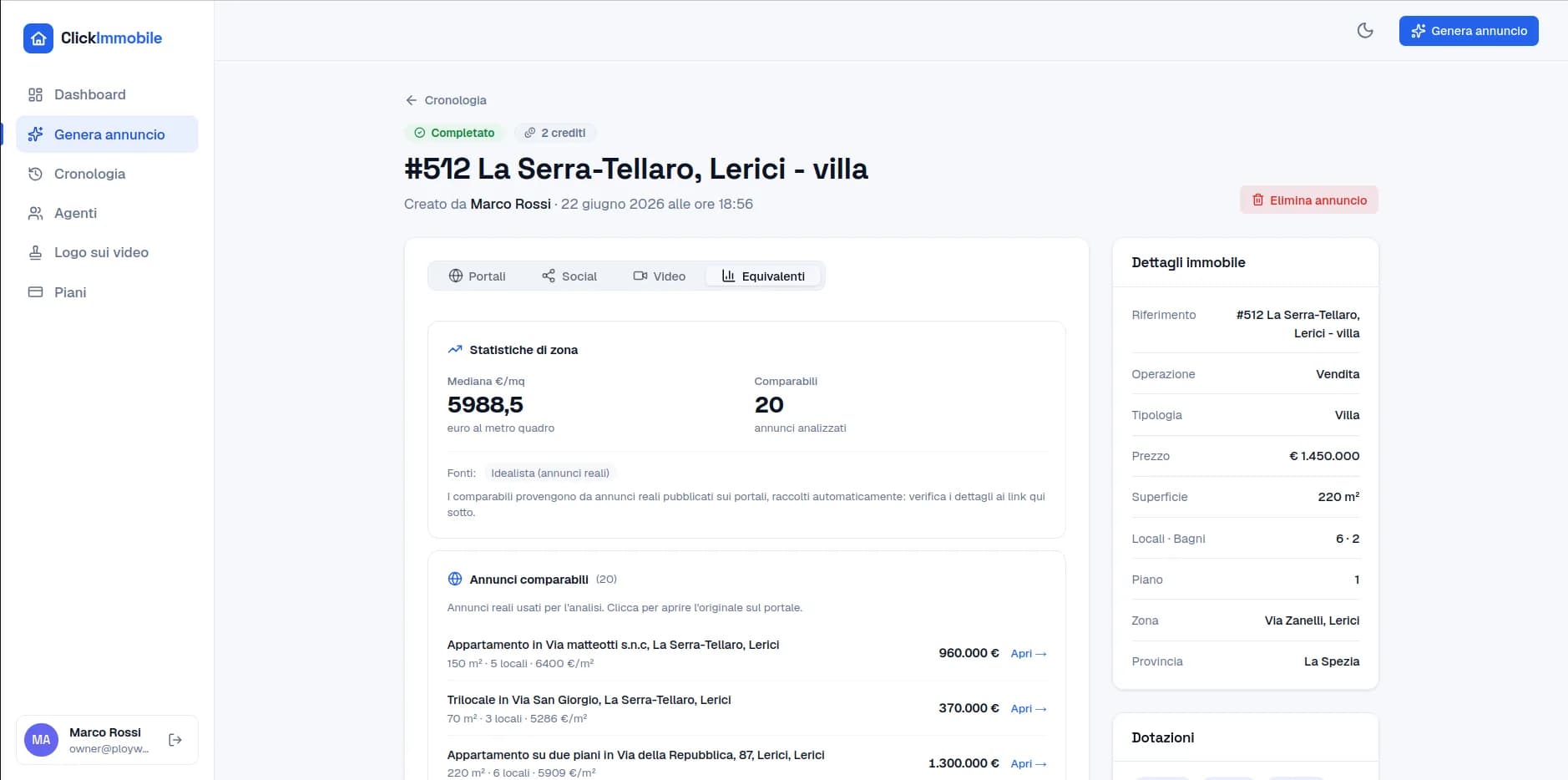
Task: Click the Operazione value Vendita
Action: click(1338, 374)
